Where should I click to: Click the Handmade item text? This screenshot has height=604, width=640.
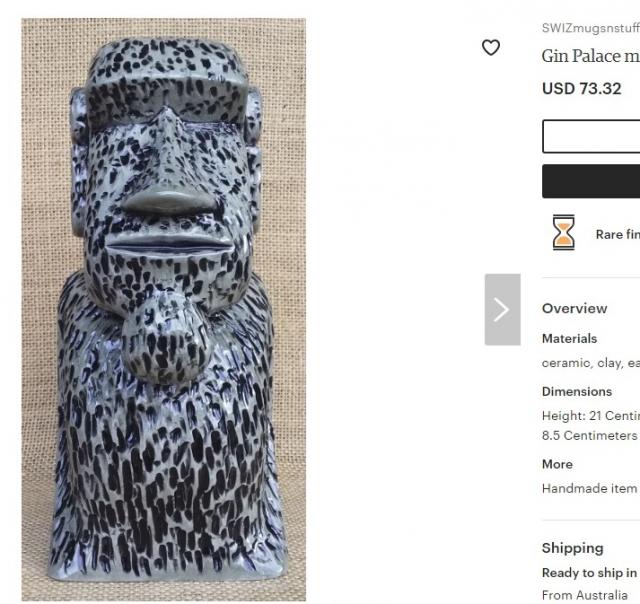(589, 488)
